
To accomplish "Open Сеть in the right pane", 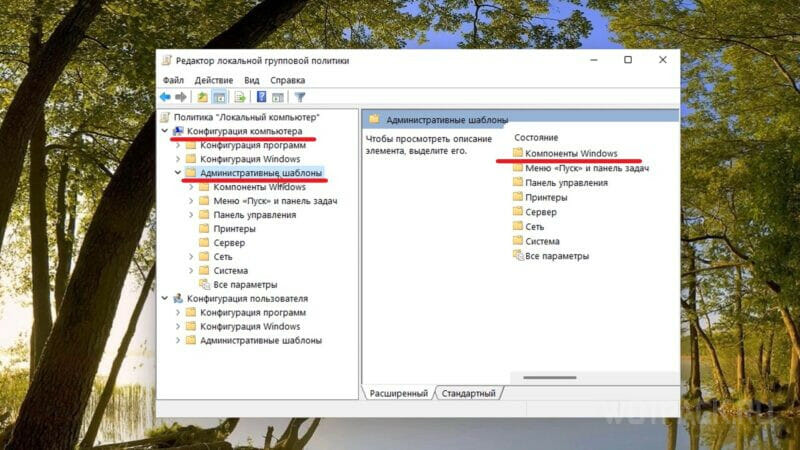I will (x=534, y=227).
